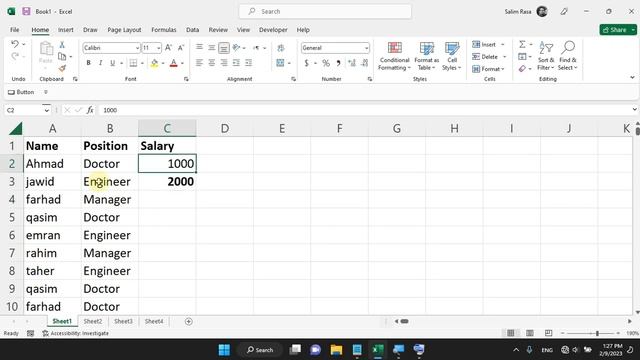Click the Button quick access item
640x360 pixels.
21,92
